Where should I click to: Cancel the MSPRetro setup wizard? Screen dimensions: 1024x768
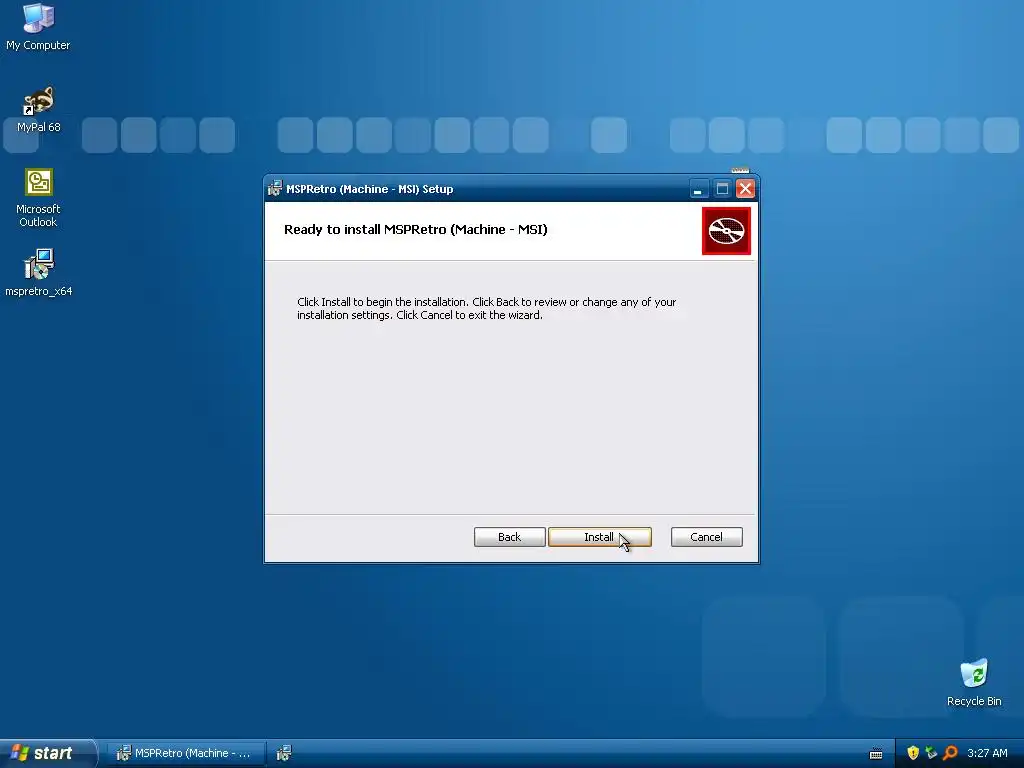click(x=707, y=537)
